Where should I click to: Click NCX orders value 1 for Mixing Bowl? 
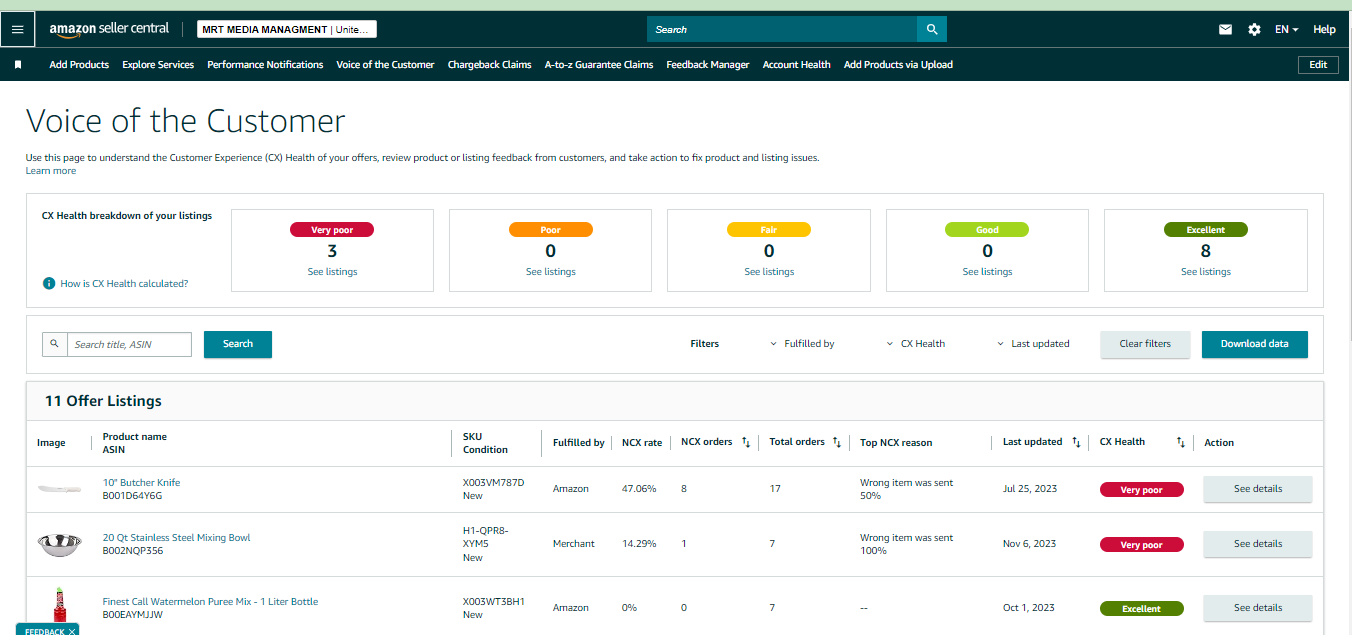(684, 544)
